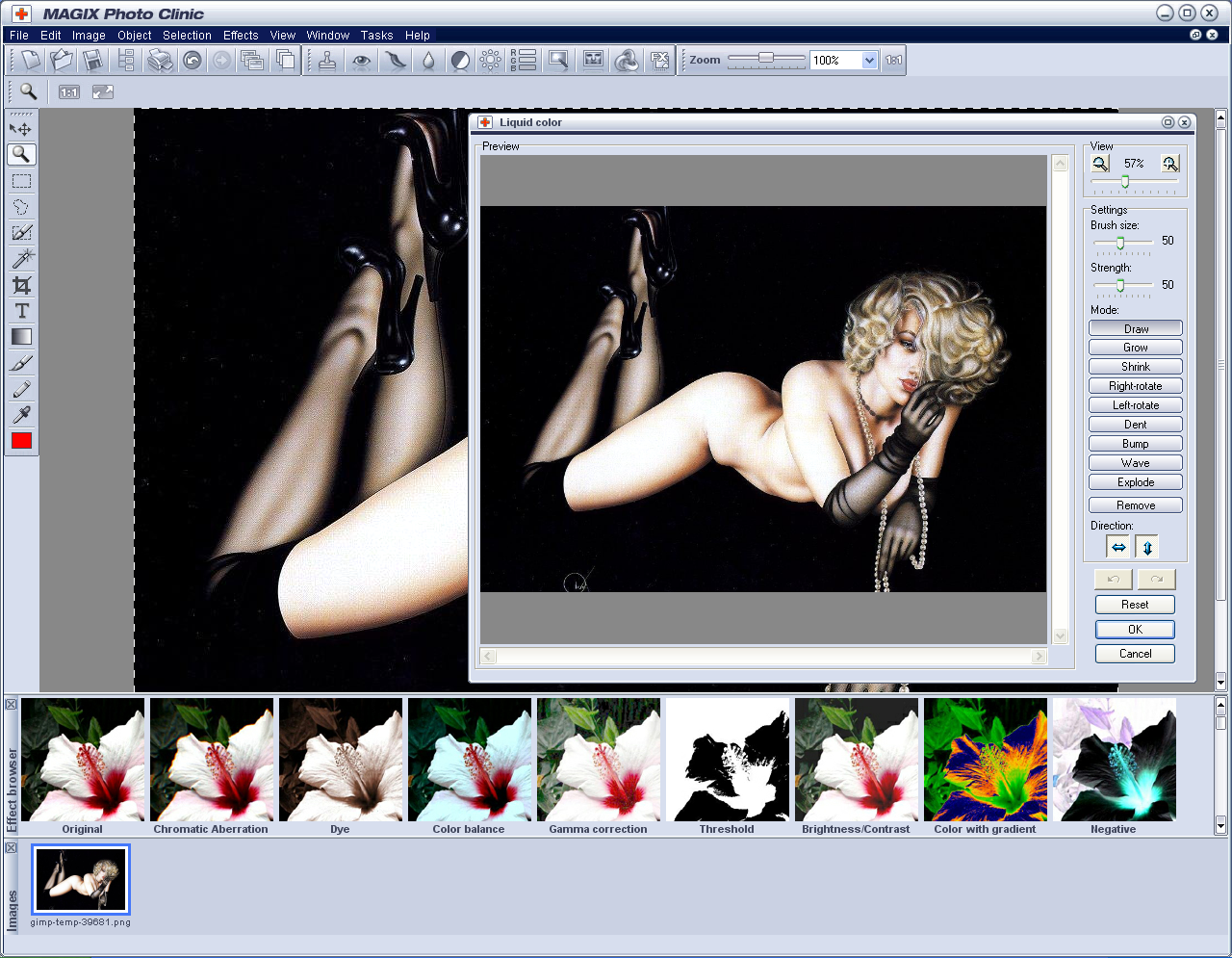
Task: Click the Undo circular arrow icon
Action: click(x=192, y=60)
